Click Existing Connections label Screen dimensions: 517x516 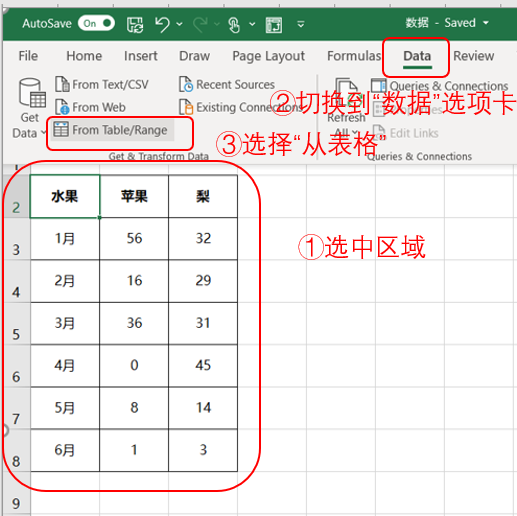pos(249,107)
